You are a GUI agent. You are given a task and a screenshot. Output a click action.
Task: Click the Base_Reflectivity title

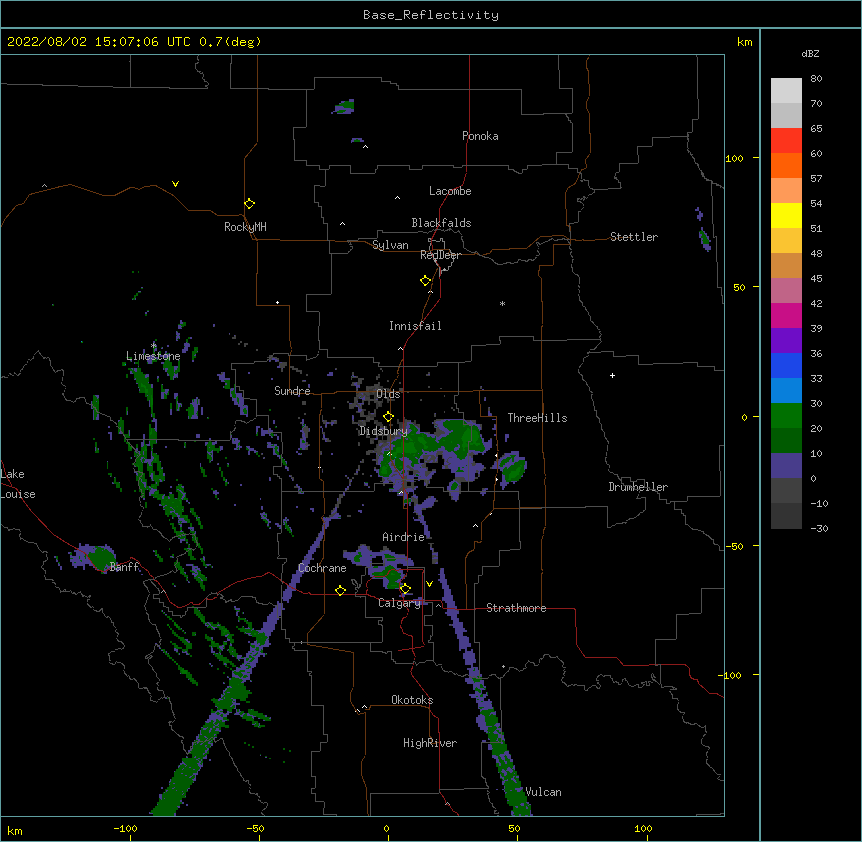[431, 15]
